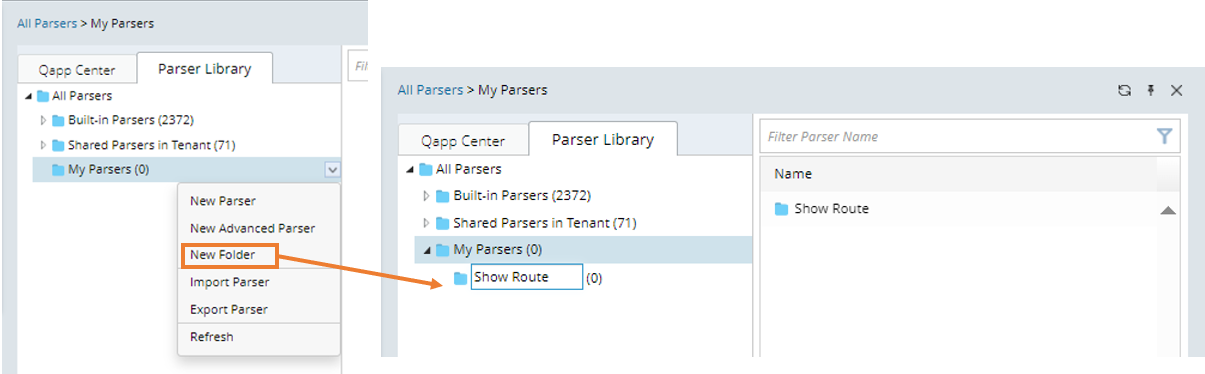Click the filter funnel icon
This screenshot has width=1205, height=374.
(1164, 136)
